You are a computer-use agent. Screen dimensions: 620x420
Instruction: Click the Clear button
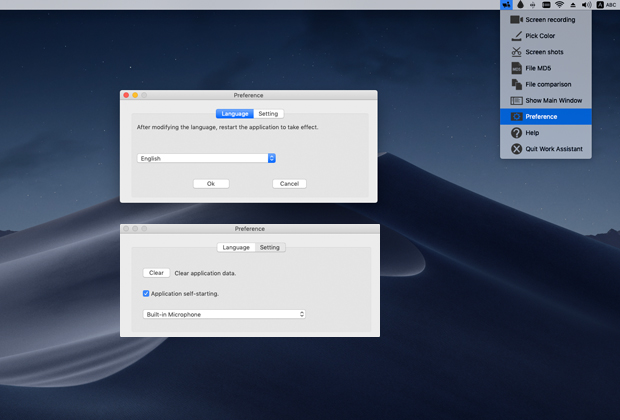pos(156,273)
